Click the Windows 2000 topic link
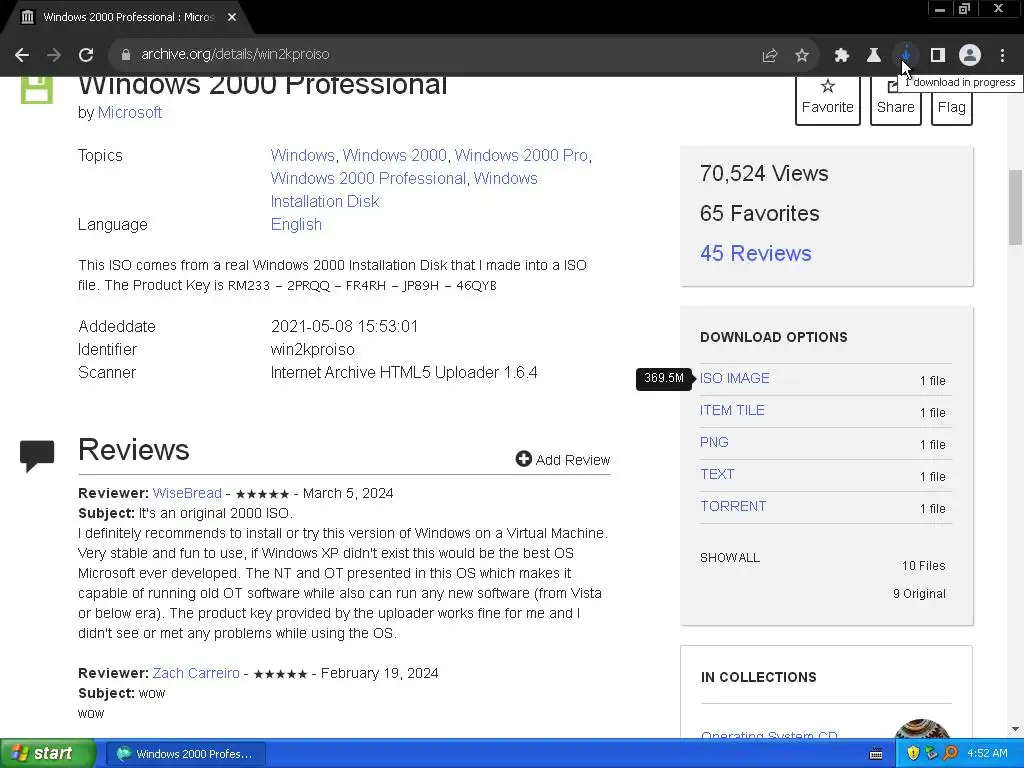 394,155
